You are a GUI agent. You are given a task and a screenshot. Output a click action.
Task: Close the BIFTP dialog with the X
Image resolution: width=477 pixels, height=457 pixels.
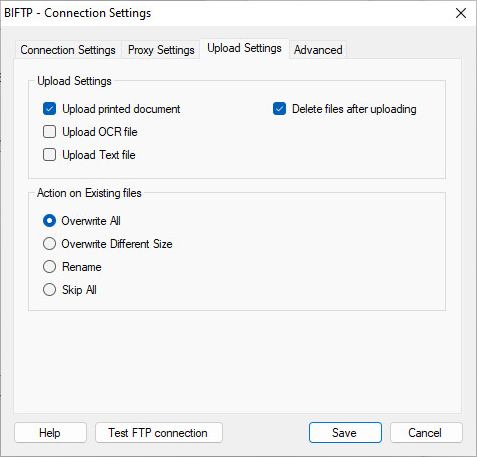[461, 13]
